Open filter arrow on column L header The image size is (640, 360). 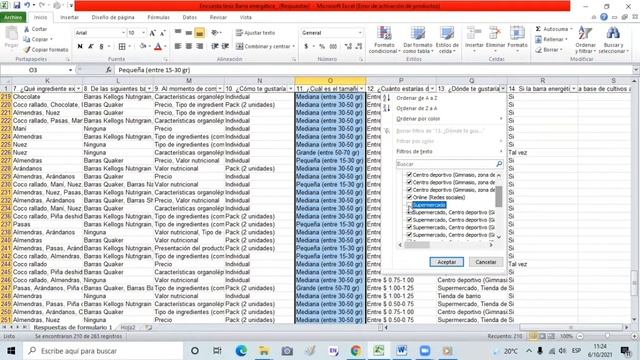[149, 89]
